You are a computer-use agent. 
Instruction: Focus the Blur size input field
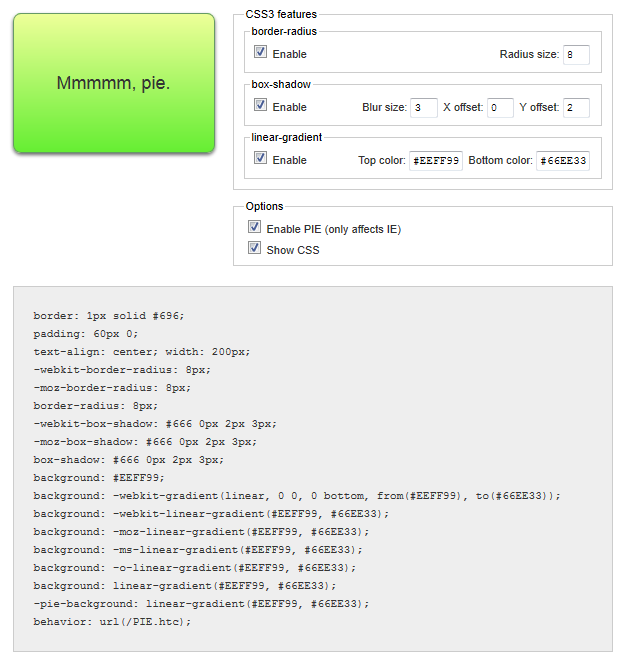pyautogui.click(x=423, y=107)
